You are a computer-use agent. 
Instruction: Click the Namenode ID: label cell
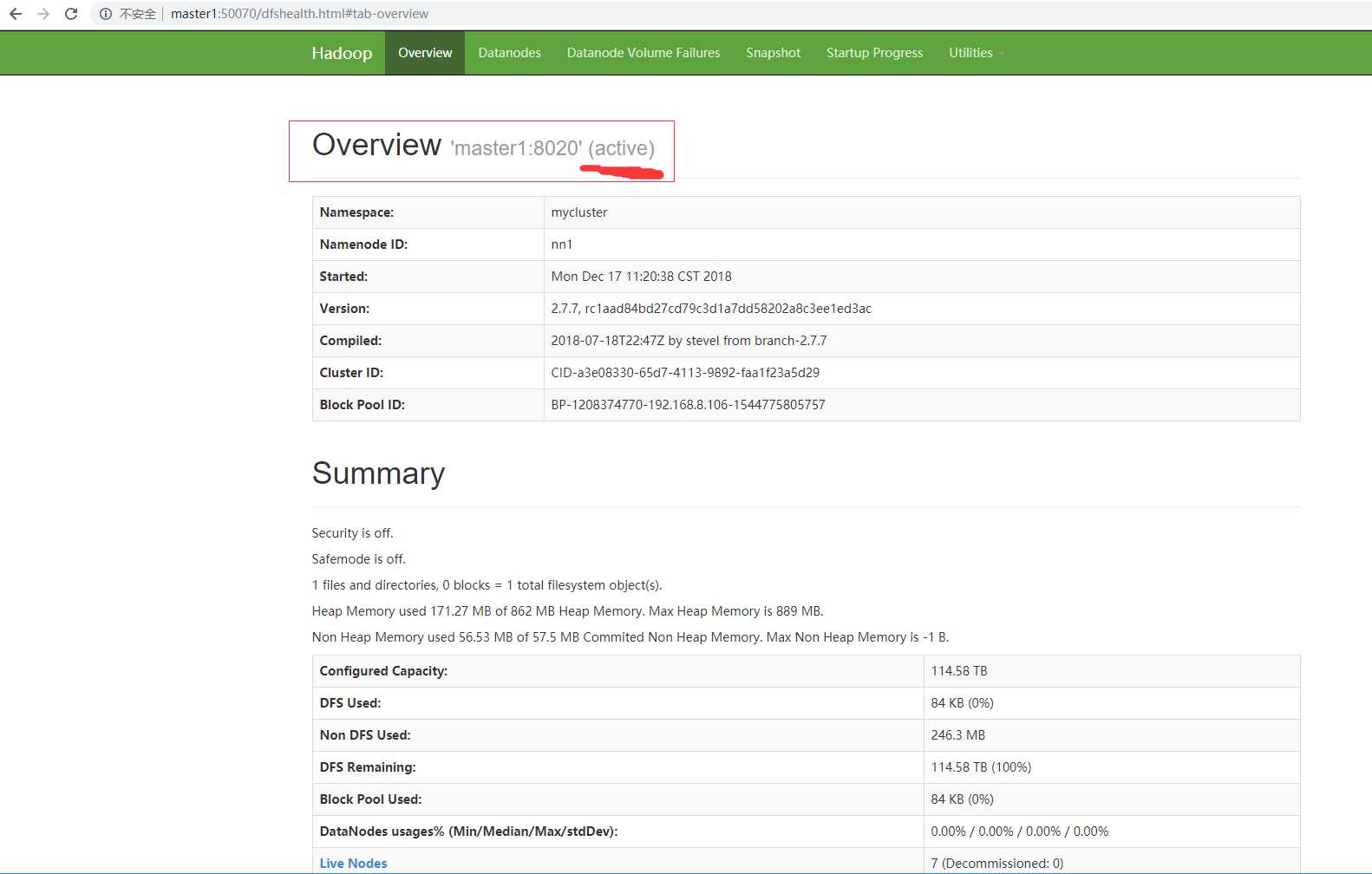(428, 245)
